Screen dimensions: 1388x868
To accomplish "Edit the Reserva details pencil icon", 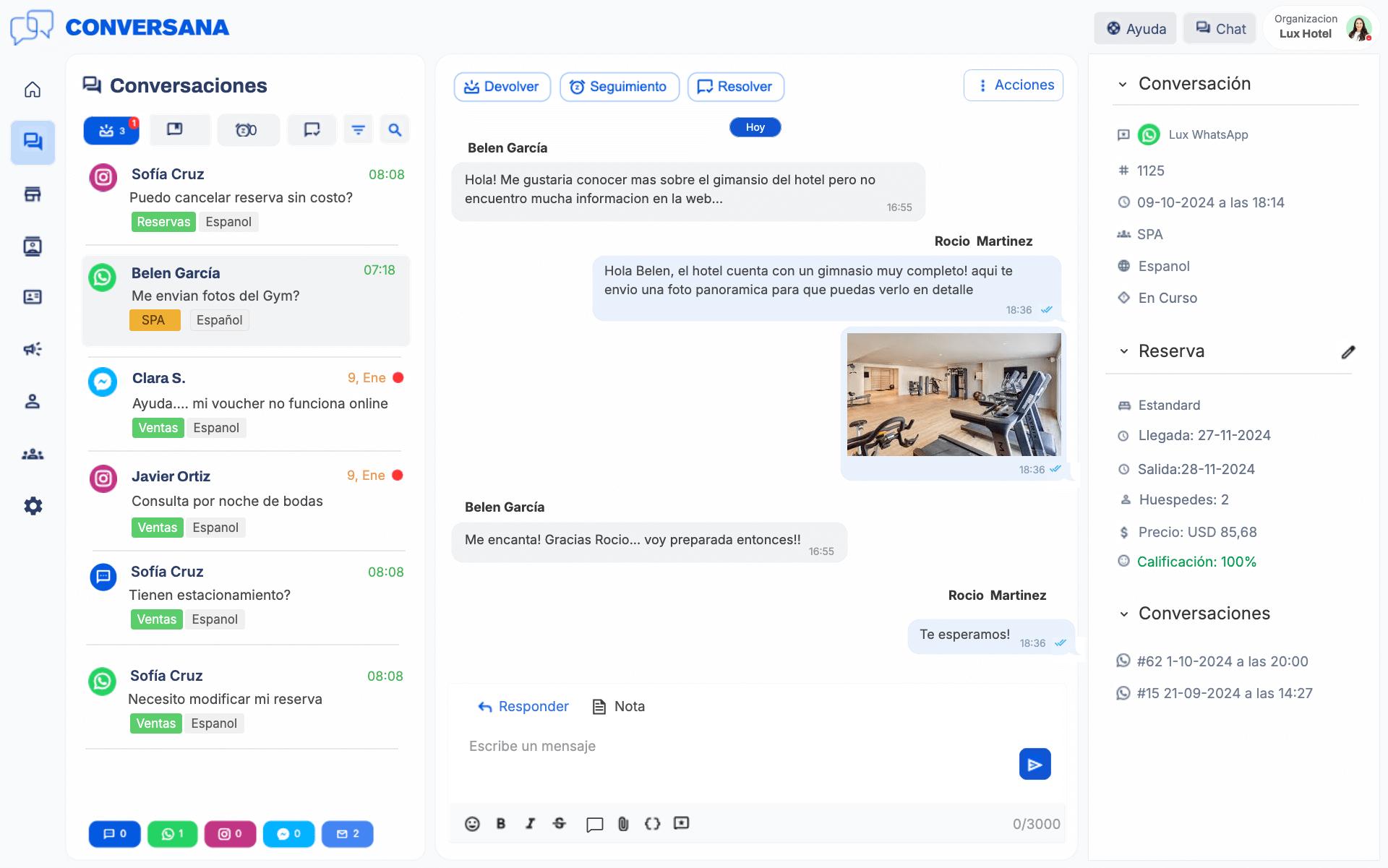I will pos(1348,352).
